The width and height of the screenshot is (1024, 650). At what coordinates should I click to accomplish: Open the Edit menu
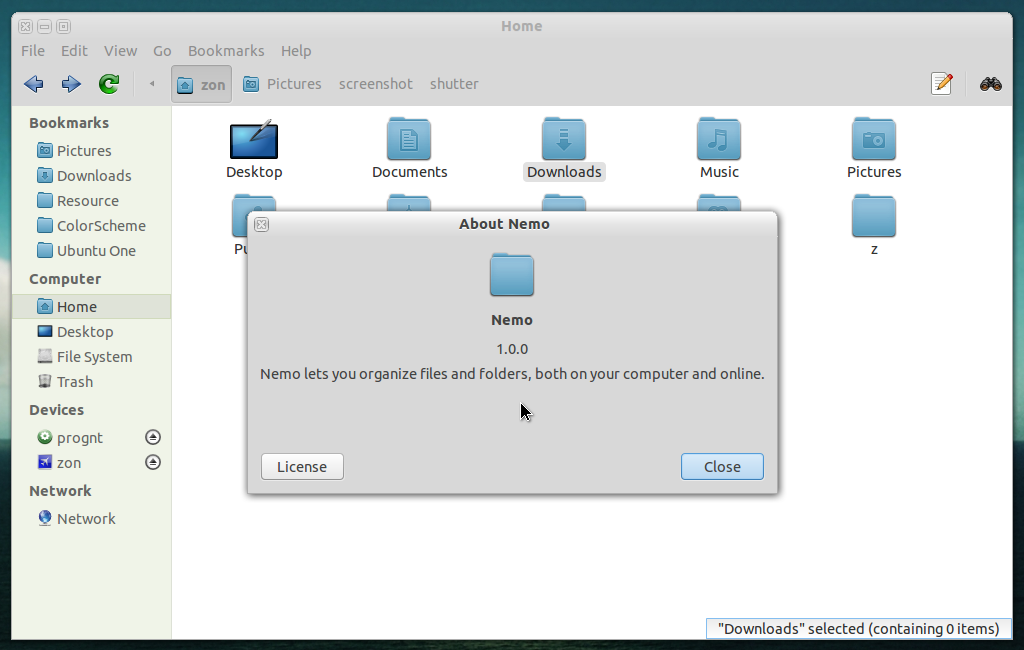coord(74,51)
